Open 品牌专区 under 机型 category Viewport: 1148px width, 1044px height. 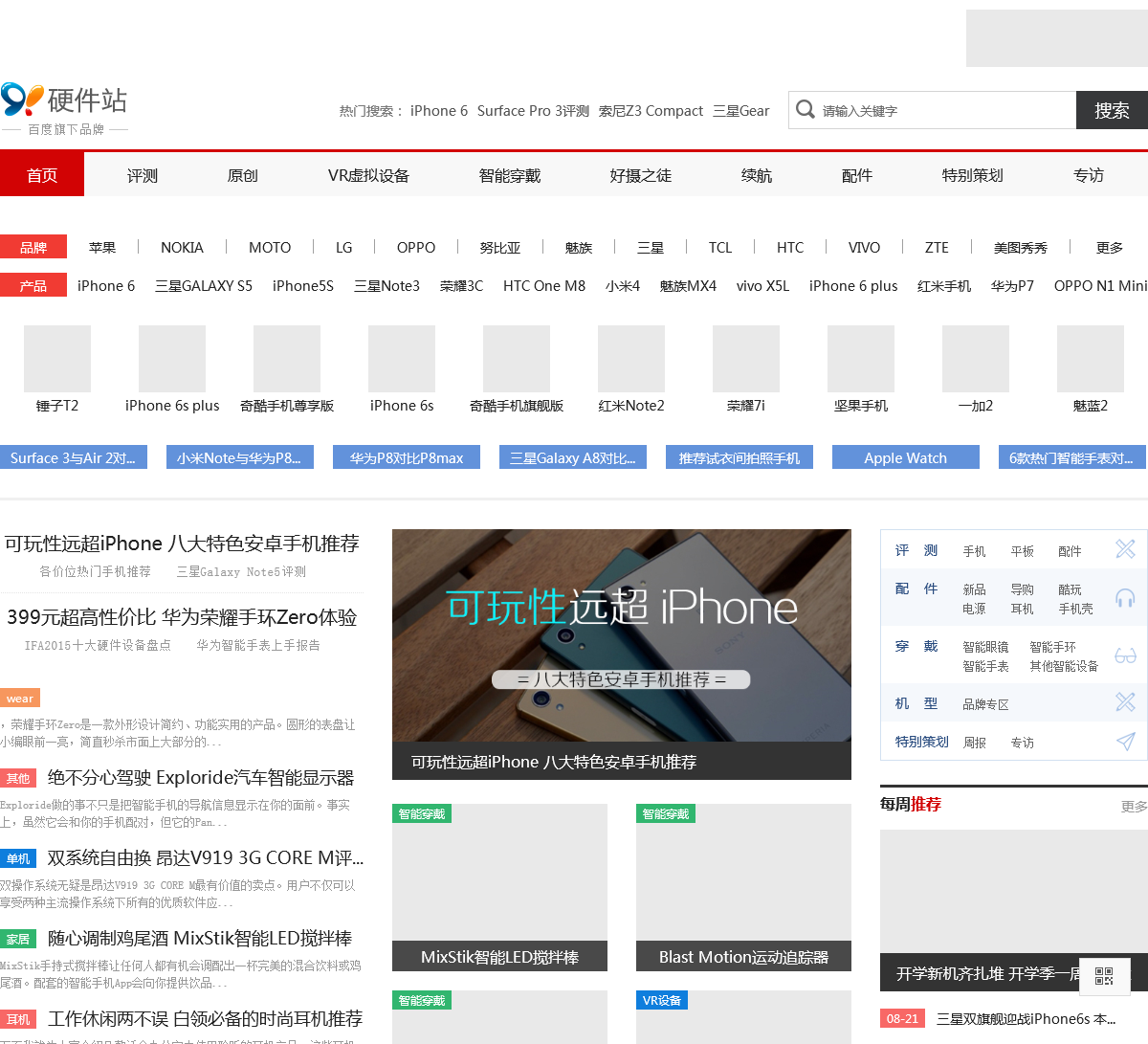[x=985, y=704]
